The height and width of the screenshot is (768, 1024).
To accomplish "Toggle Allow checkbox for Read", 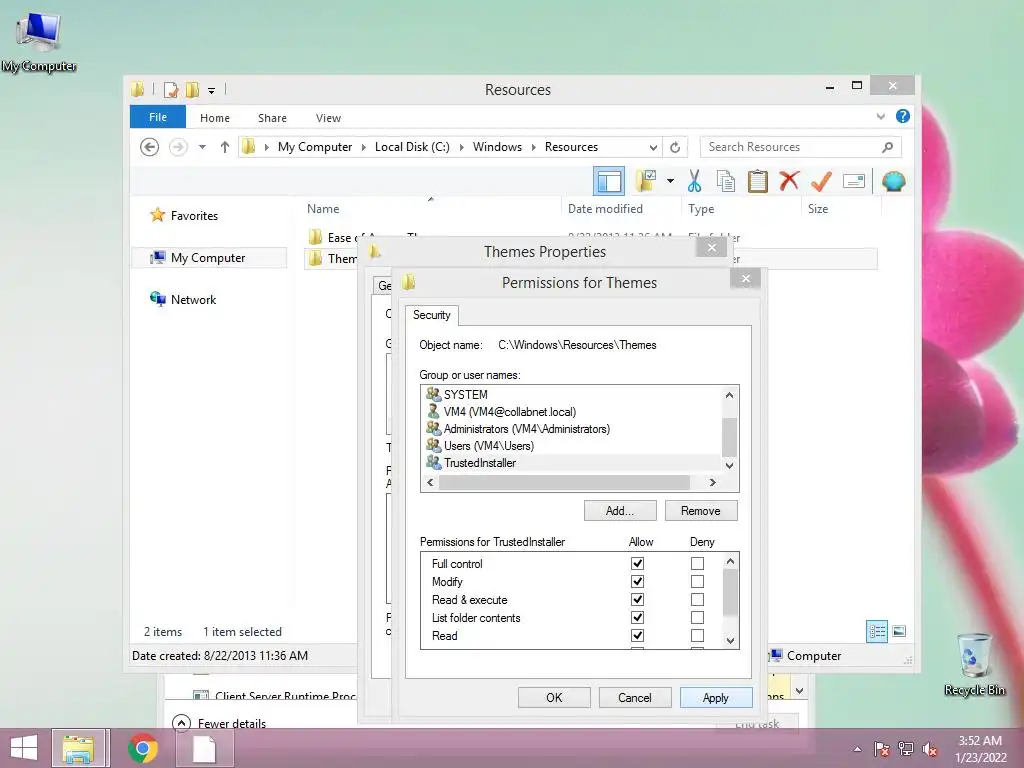I will click(x=637, y=635).
